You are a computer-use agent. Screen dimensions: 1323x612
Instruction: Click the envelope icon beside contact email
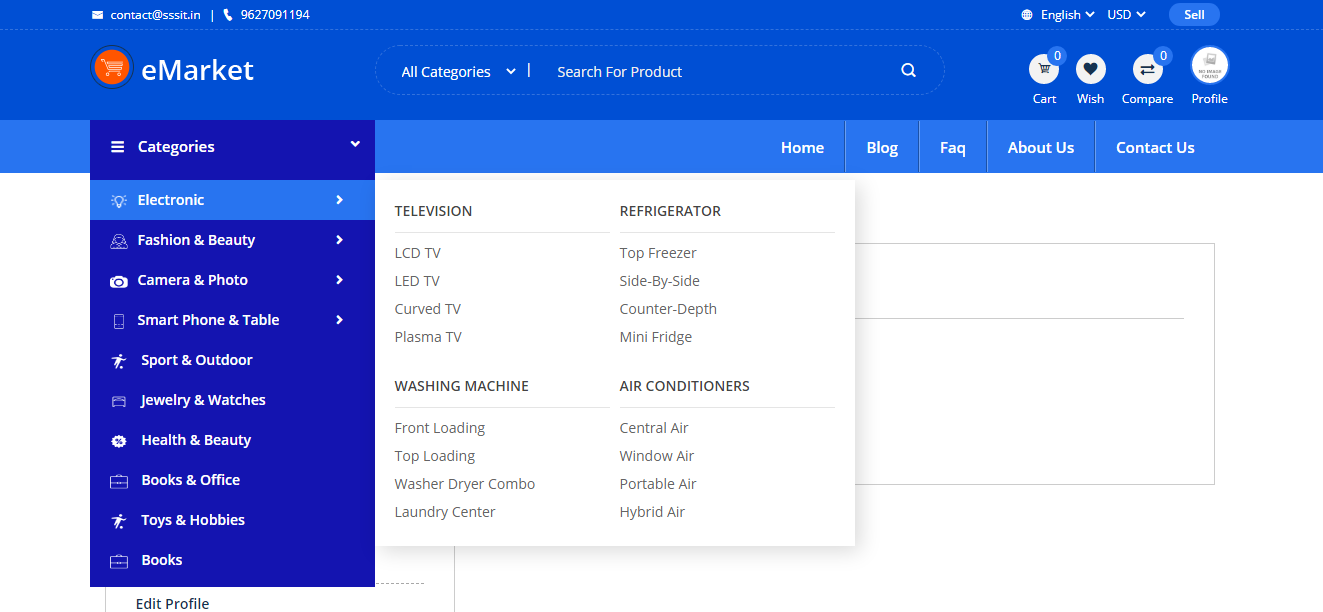coord(97,15)
